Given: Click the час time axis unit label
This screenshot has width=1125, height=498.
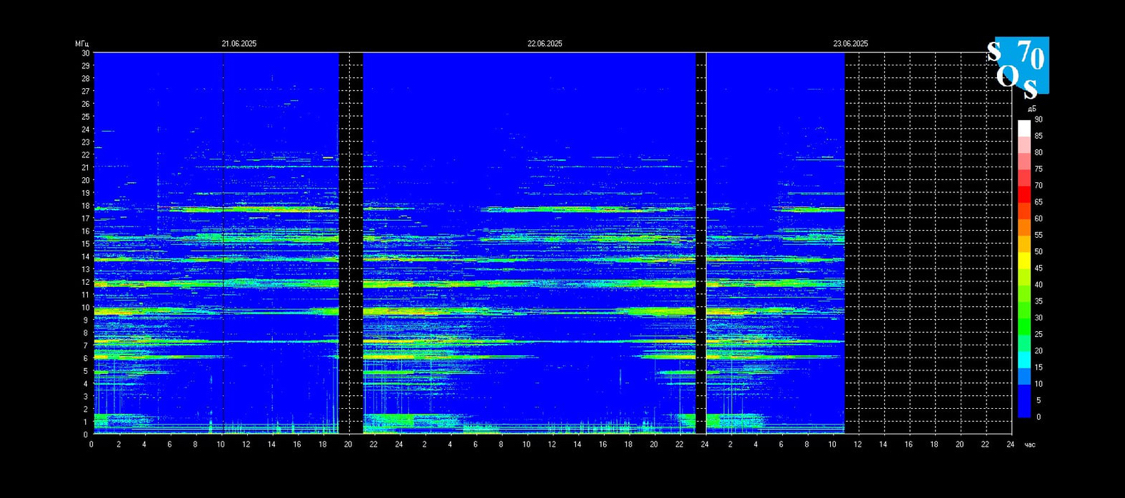Looking at the screenshot, I should 1029,445.
